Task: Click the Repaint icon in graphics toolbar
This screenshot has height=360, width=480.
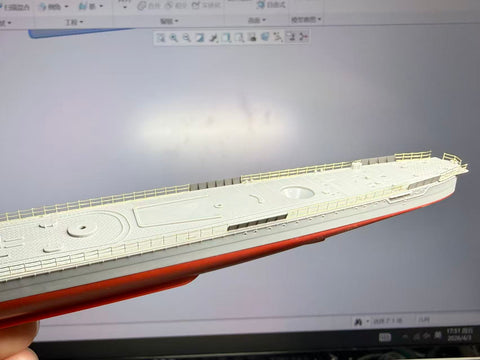Action: (x=200, y=37)
